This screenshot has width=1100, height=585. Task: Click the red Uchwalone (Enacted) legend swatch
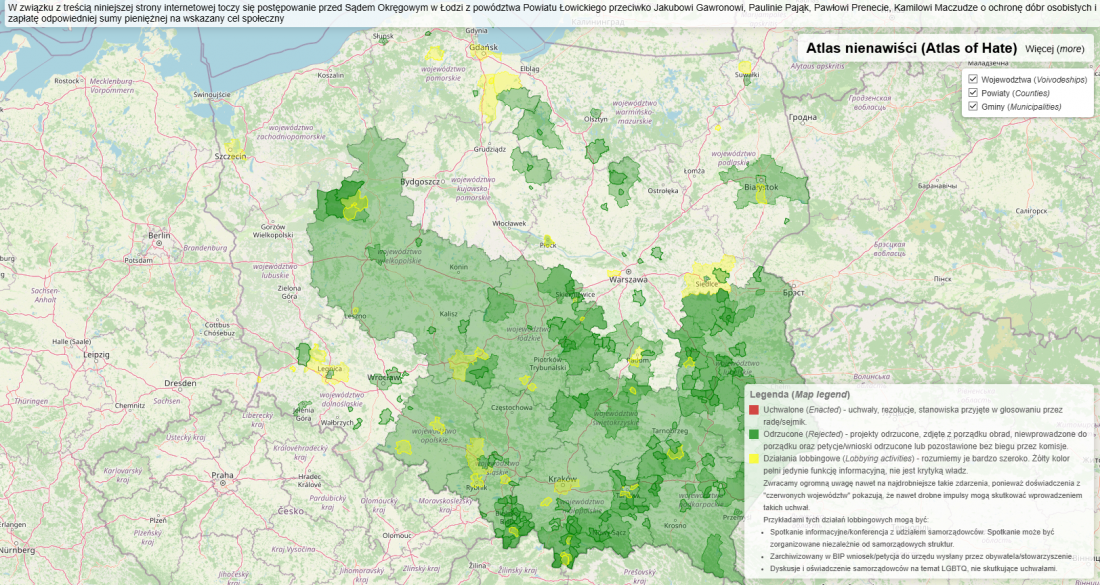click(754, 410)
